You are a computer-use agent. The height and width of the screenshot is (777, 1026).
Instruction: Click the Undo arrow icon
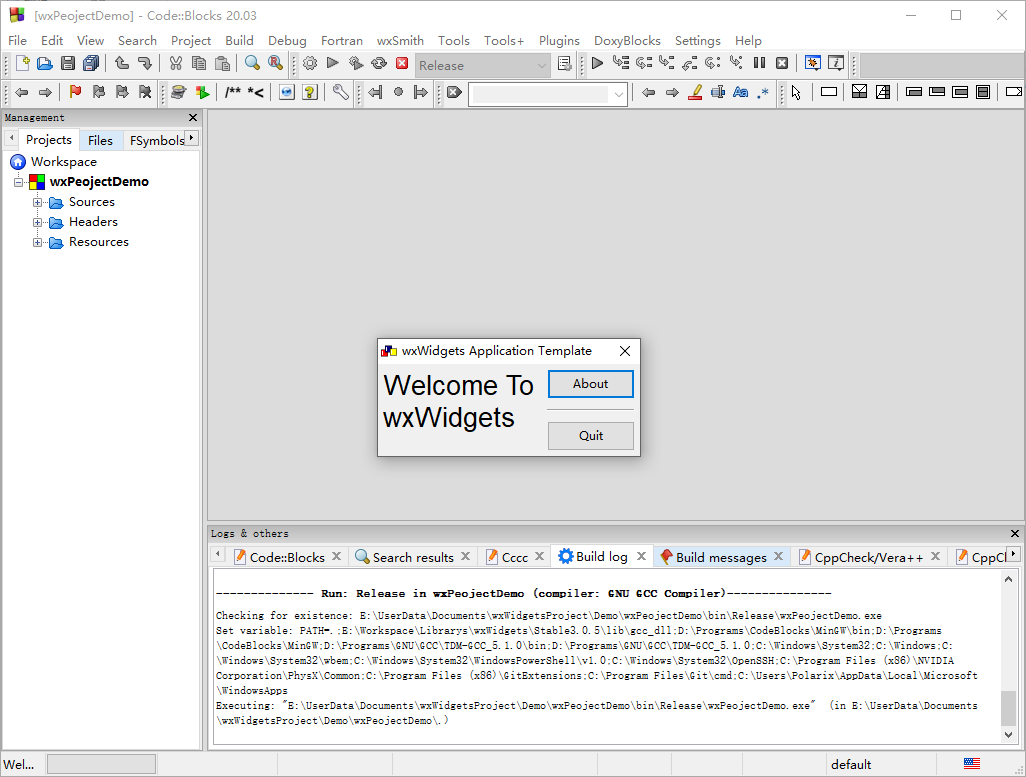(122, 63)
